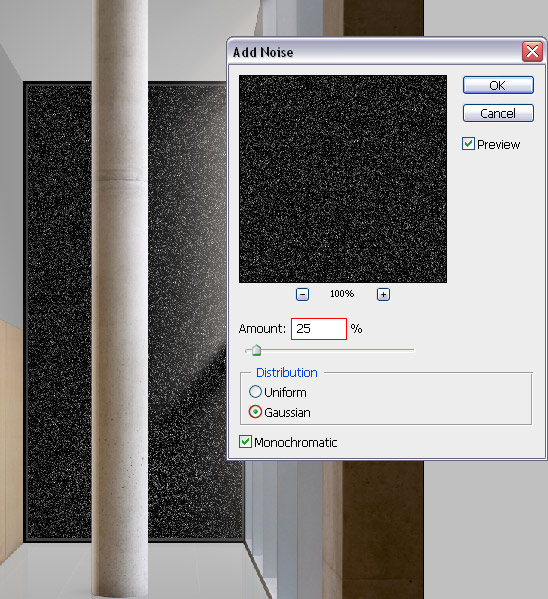Click the Amount label text
The image size is (548, 599).
(262, 329)
